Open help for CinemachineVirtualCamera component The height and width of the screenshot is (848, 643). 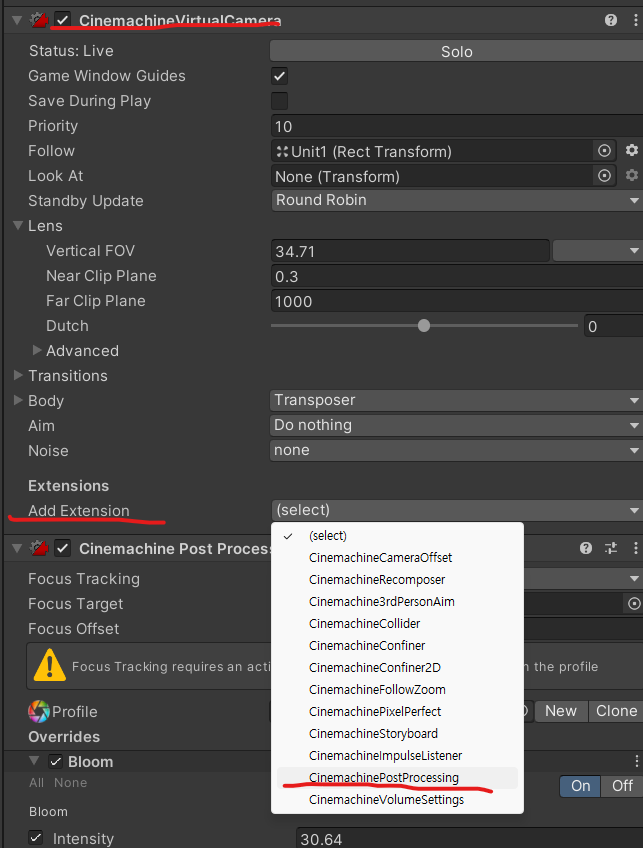(x=611, y=20)
